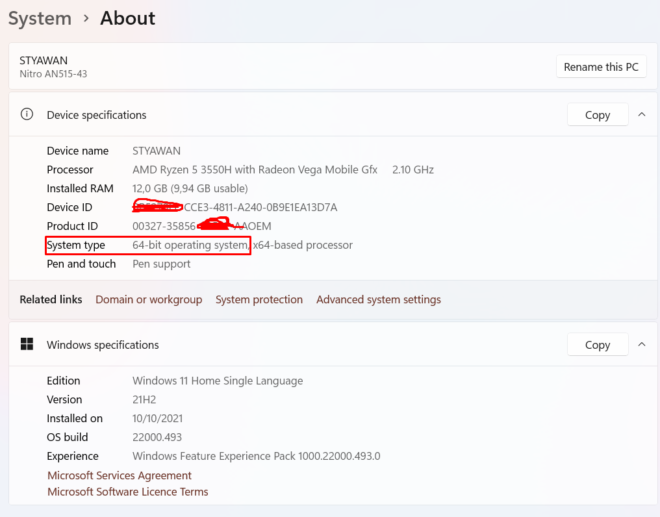This screenshot has height=517, width=660.
Task: Select the AMD Ryzen 5 3550H processor text
Action: (x=255, y=170)
